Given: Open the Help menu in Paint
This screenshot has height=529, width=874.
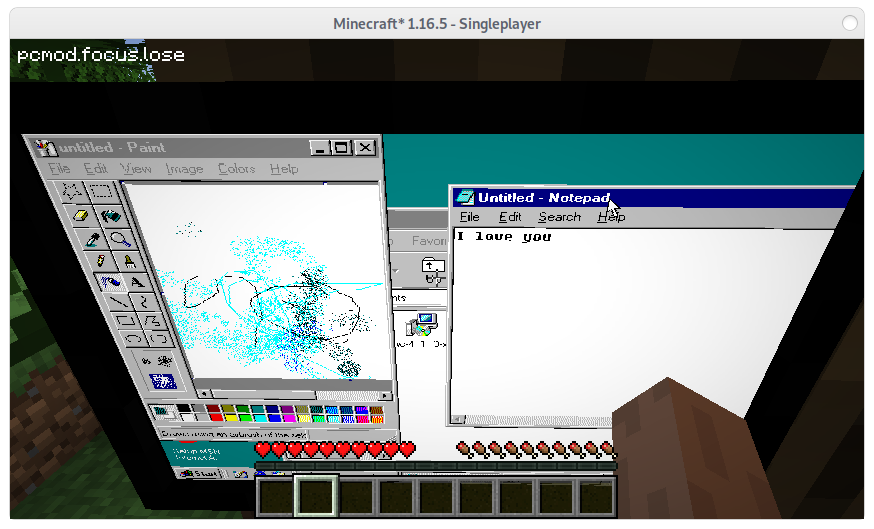Looking at the screenshot, I should click(284, 168).
